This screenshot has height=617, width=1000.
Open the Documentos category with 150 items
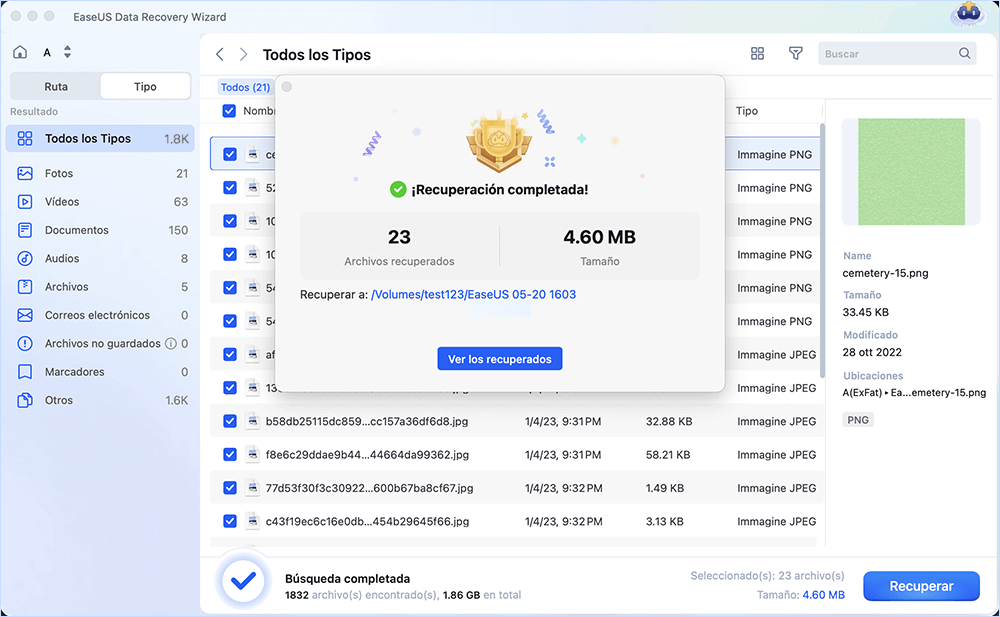point(100,230)
